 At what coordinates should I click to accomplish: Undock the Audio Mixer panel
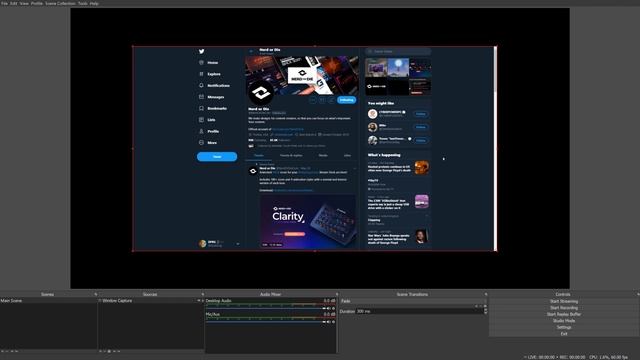click(x=337, y=294)
